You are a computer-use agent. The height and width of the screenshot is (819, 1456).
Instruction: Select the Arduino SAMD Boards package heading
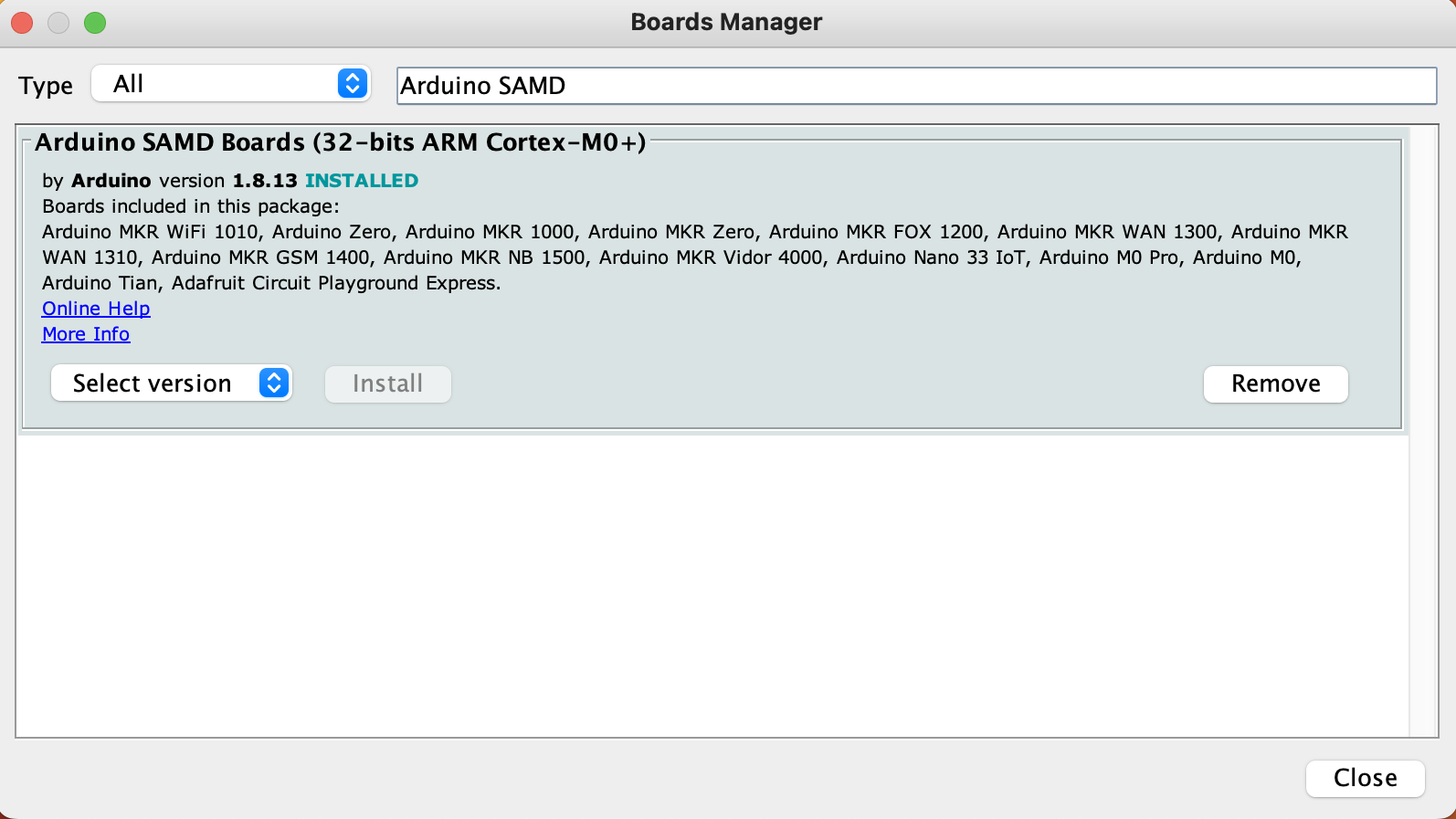pyautogui.click(x=340, y=142)
